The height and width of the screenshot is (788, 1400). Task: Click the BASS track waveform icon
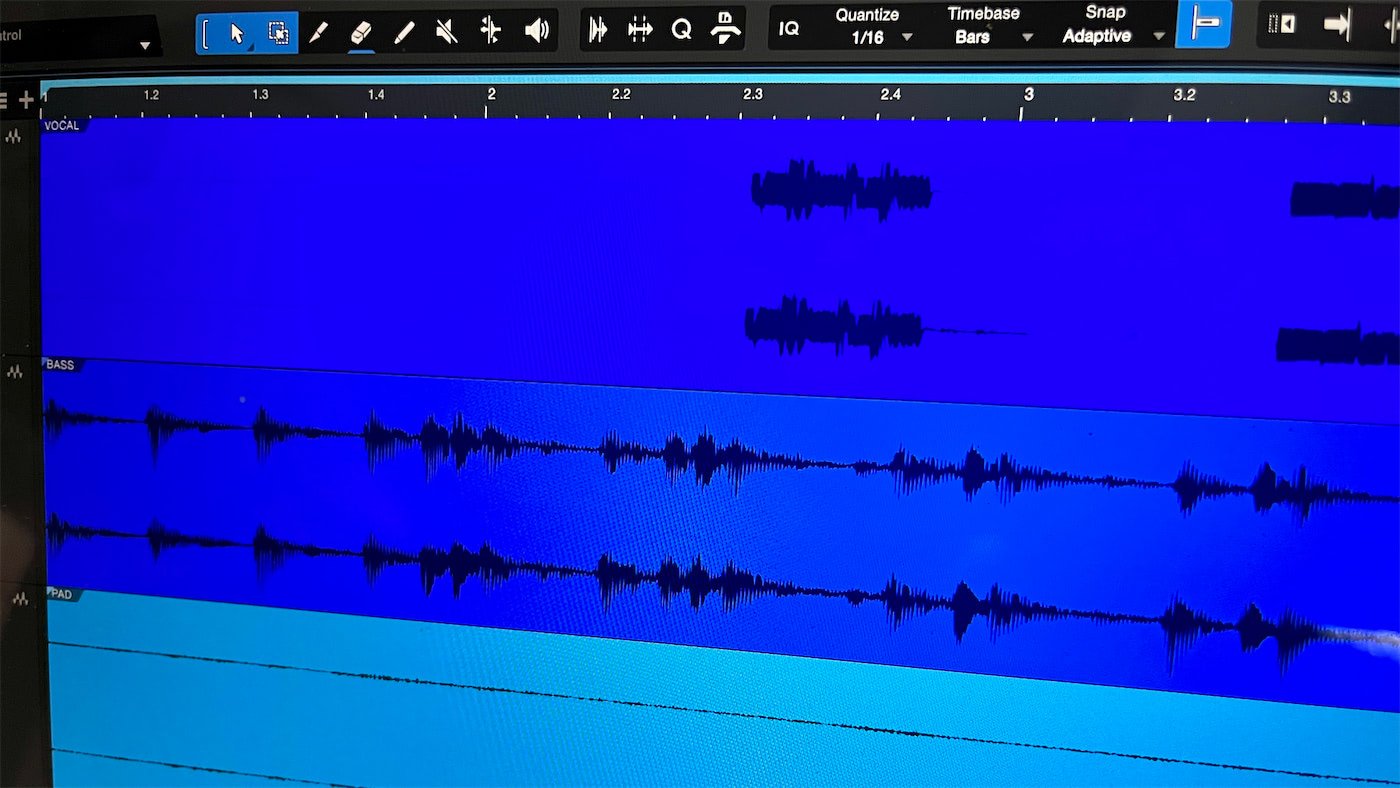tap(14, 372)
